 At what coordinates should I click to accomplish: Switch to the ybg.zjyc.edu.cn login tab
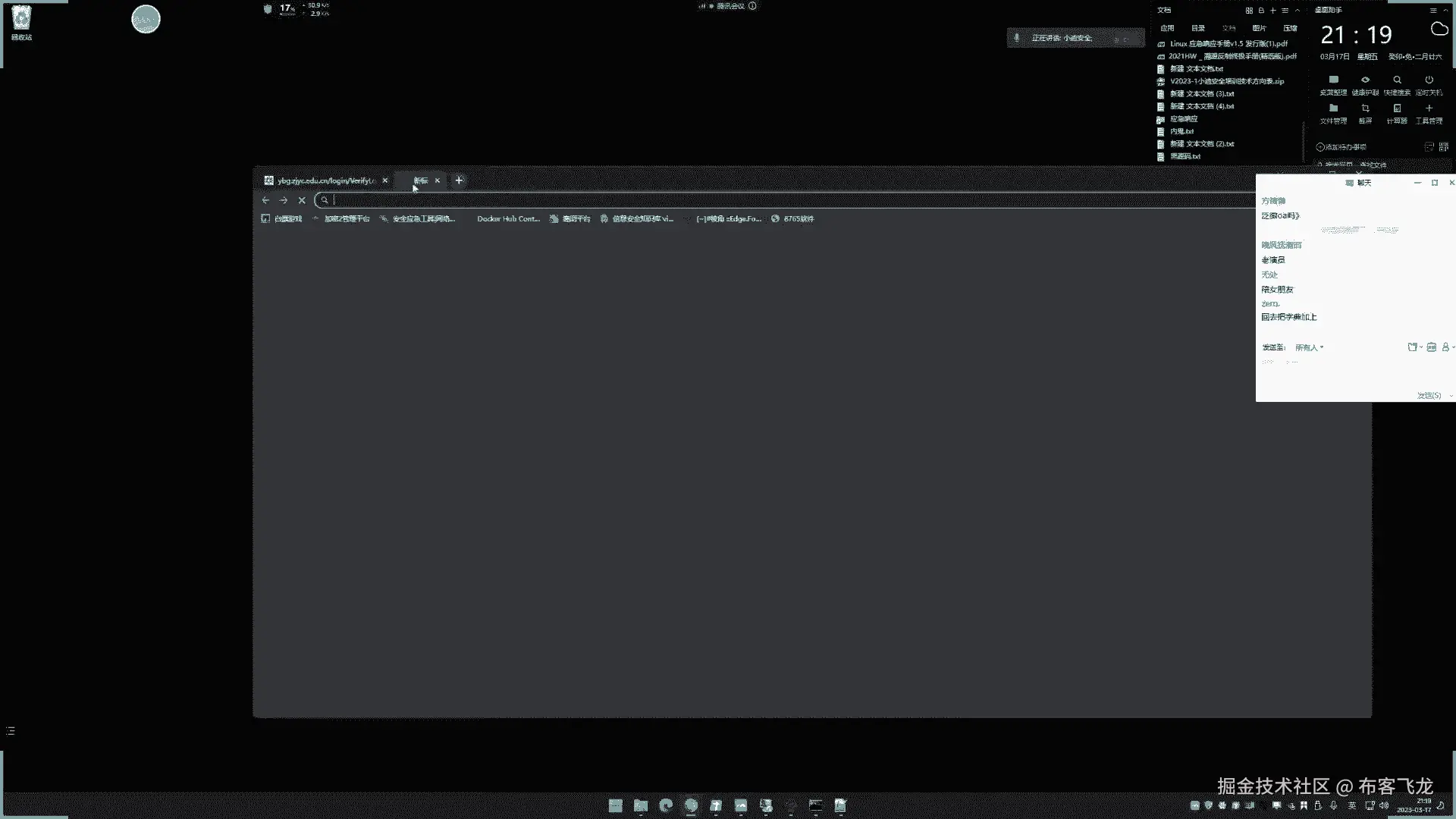pyautogui.click(x=325, y=180)
